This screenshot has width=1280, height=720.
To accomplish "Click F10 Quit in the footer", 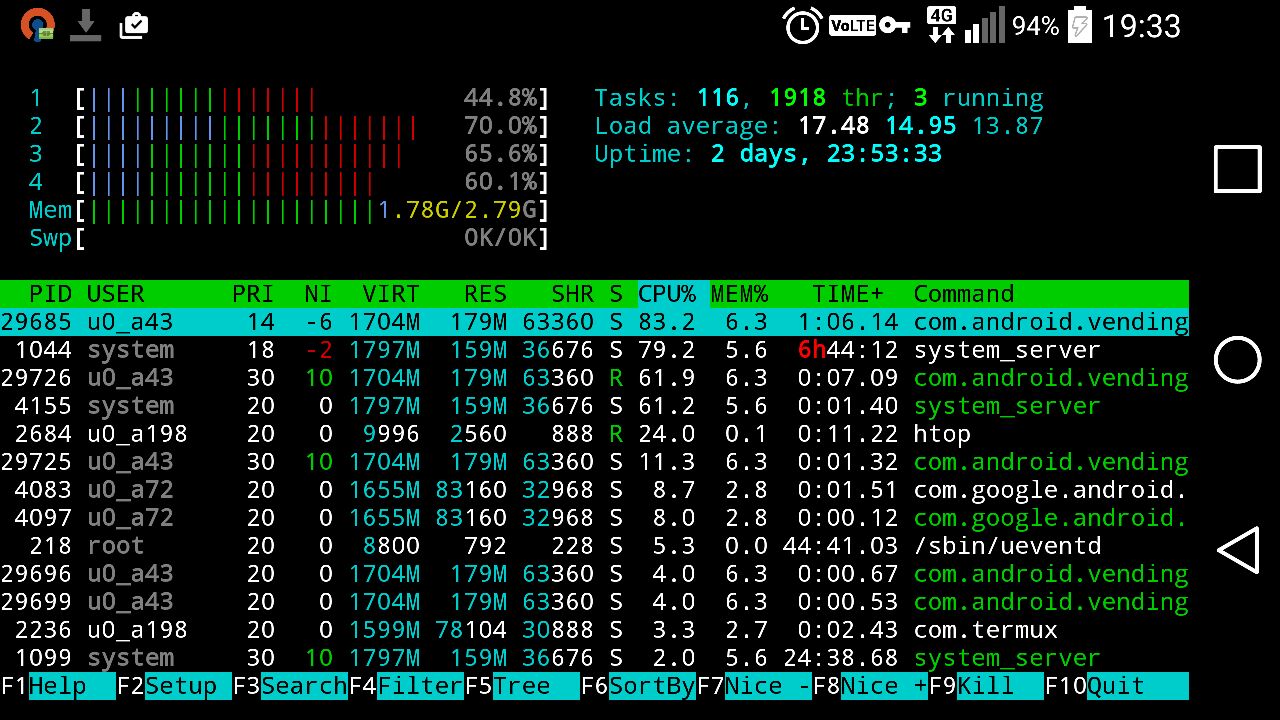I will [x=1116, y=686].
